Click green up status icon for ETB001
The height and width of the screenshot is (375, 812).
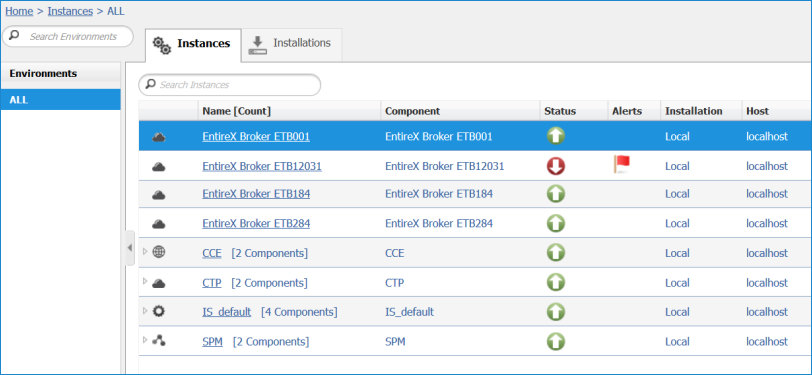556,136
